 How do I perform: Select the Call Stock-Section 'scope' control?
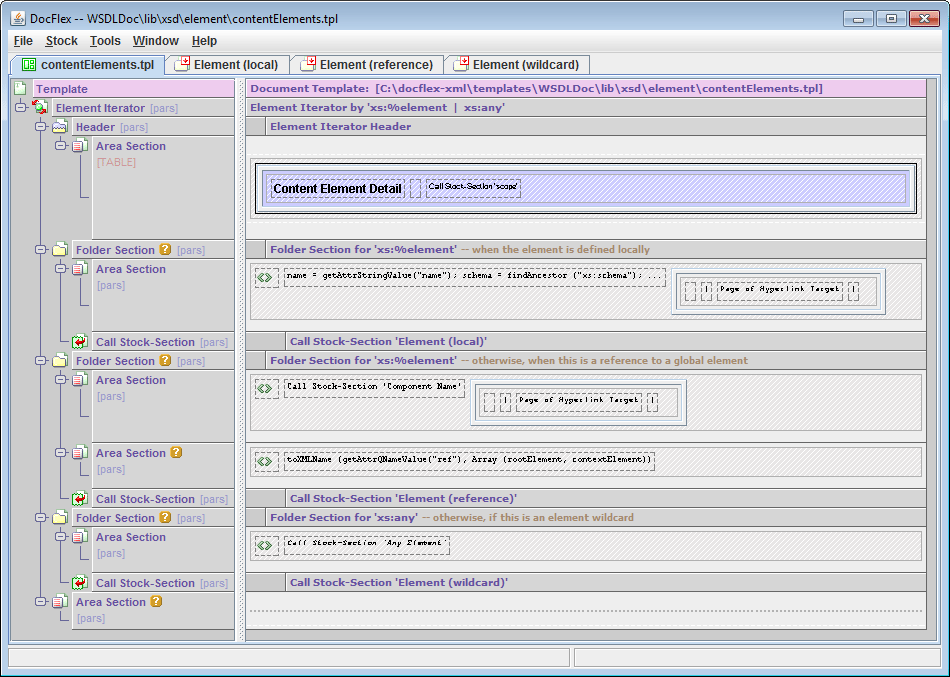tap(473, 188)
